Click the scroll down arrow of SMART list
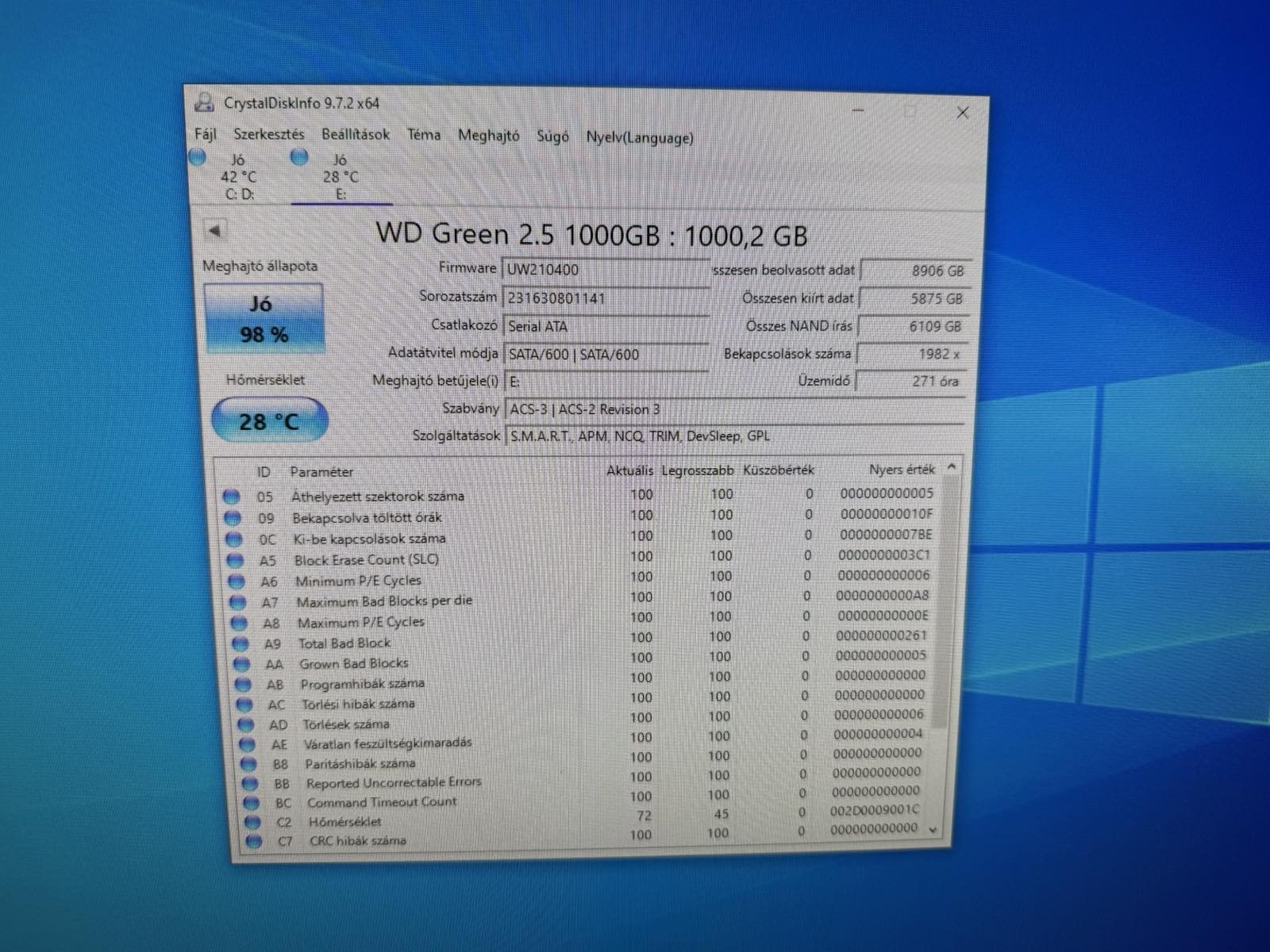The image size is (1270, 952). click(933, 830)
